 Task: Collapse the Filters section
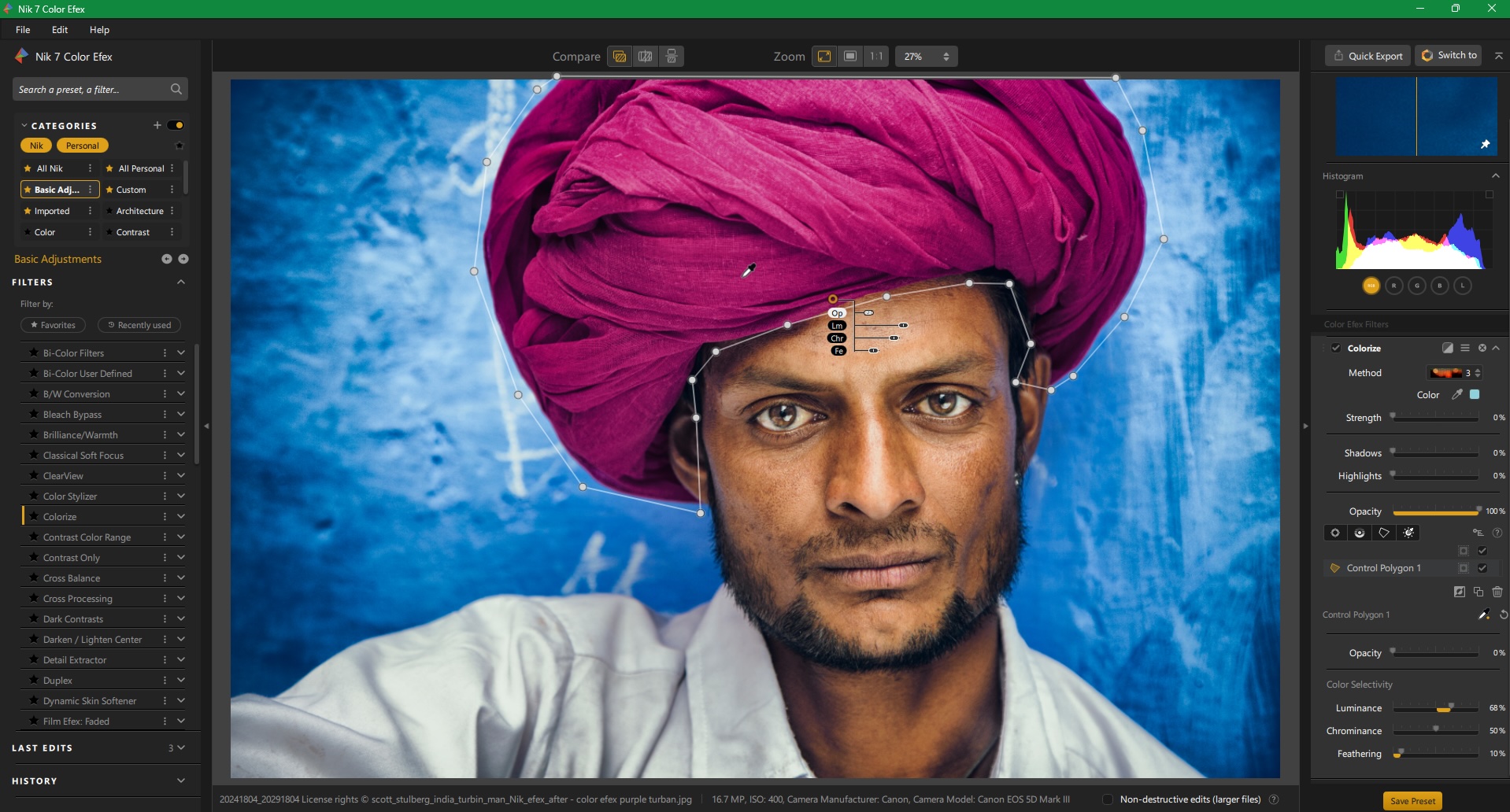click(x=180, y=282)
